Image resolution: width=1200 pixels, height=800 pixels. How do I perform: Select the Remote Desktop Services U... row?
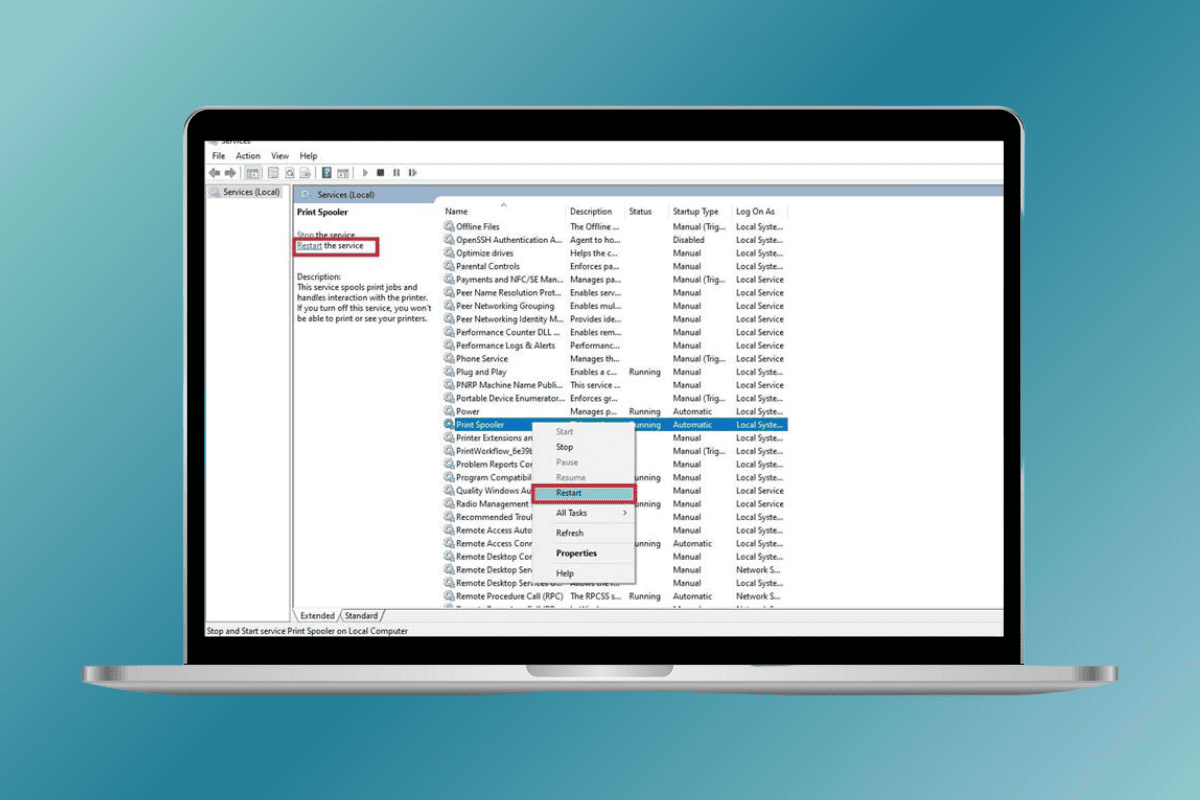click(615, 583)
